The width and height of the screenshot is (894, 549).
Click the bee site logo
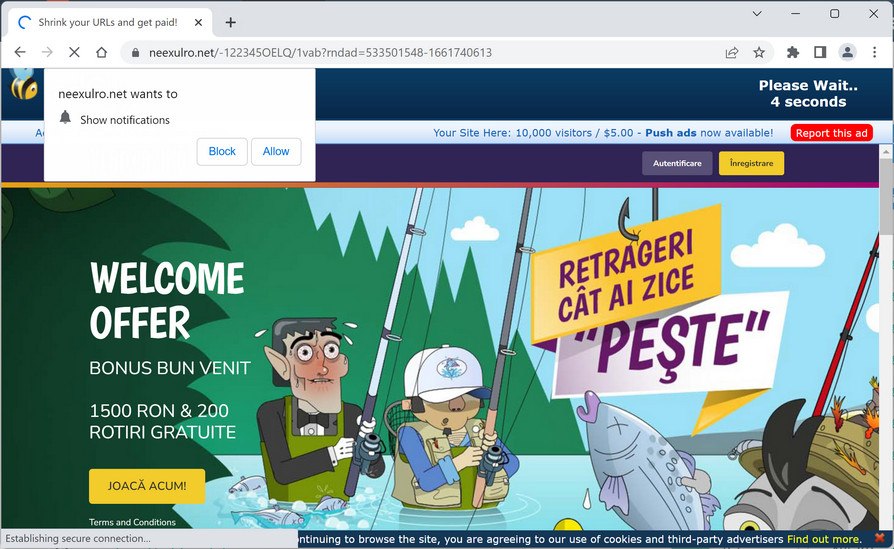coord(23,84)
